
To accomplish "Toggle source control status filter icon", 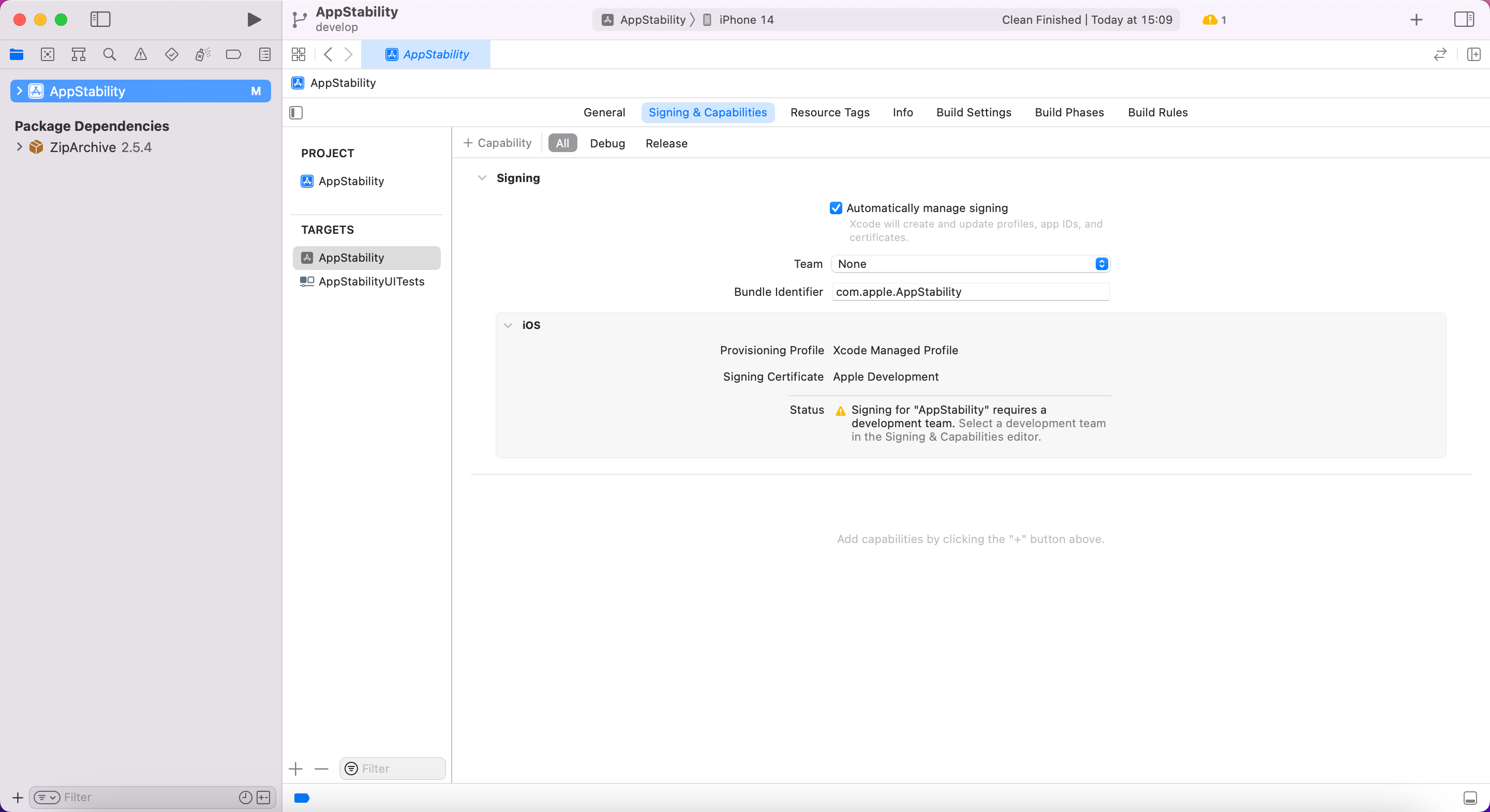I will [263, 798].
